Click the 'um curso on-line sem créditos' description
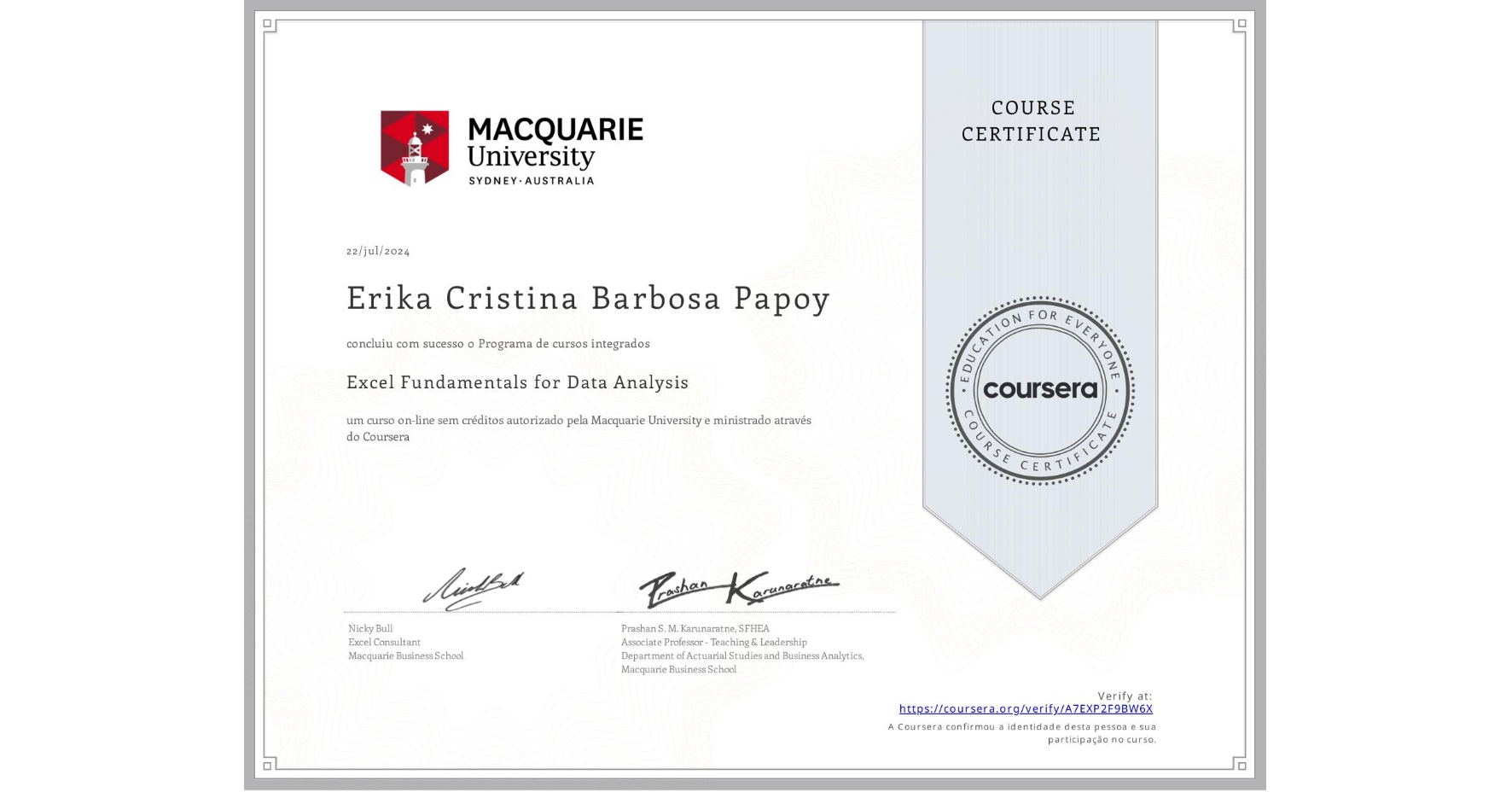Screen dimensions: 1512x792 (x=579, y=428)
